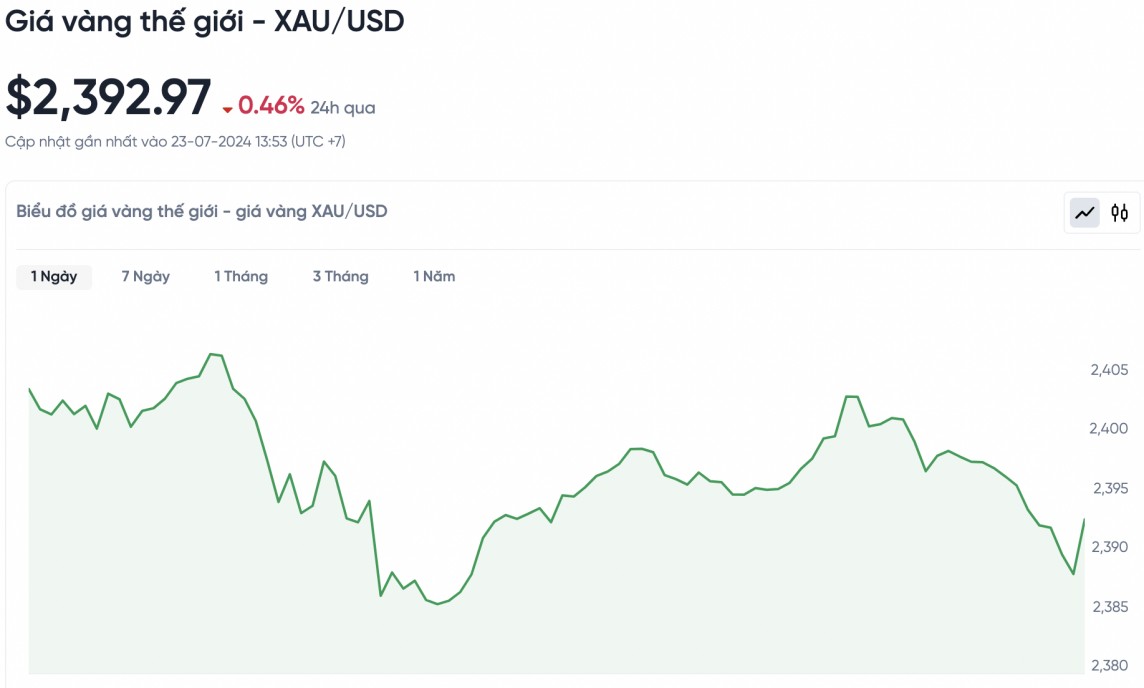This screenshot has height=688, width=1144.
Task: View the 1 Năm price history
Action: [x=434, y=277]
